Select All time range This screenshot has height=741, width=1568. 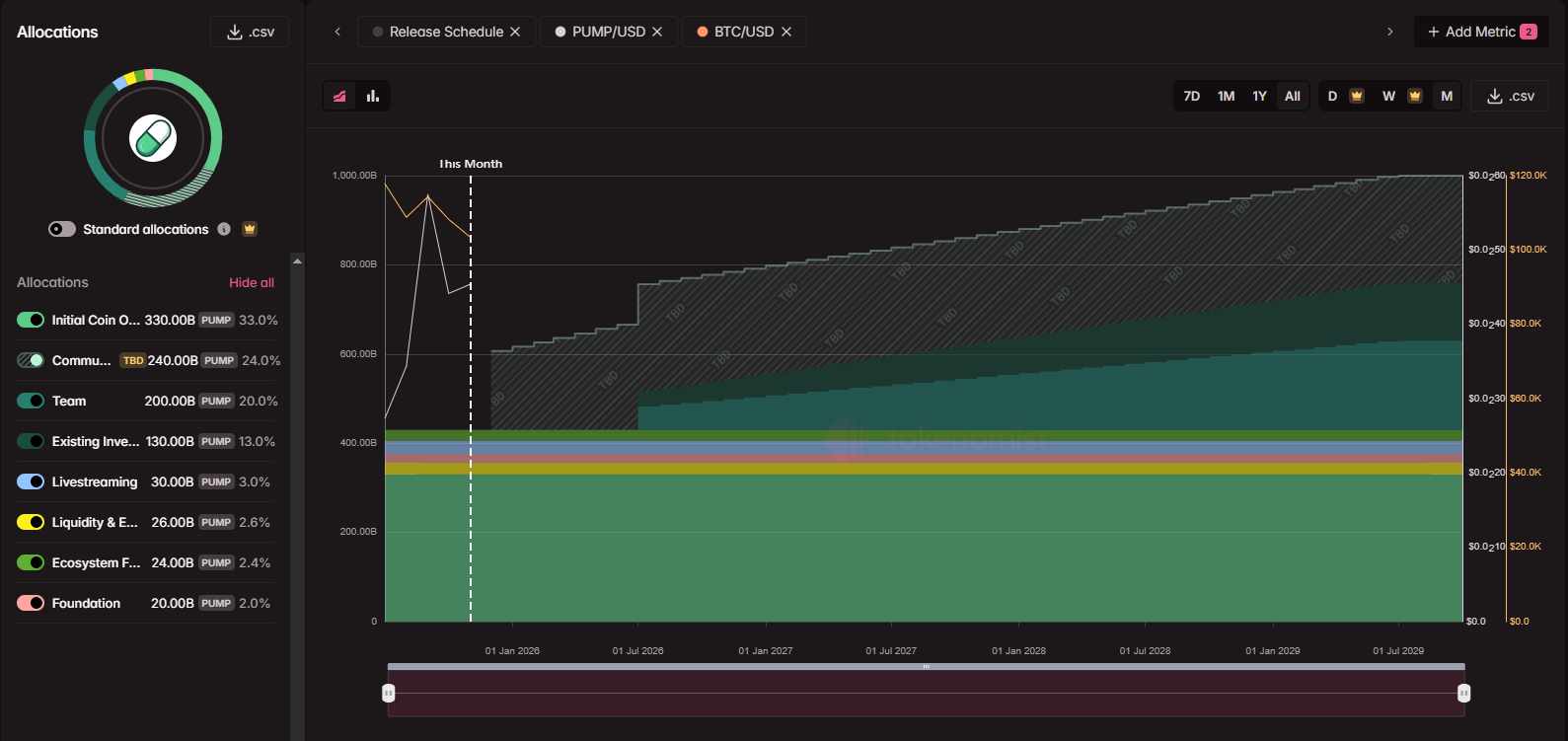click(x=1293, y=96)
